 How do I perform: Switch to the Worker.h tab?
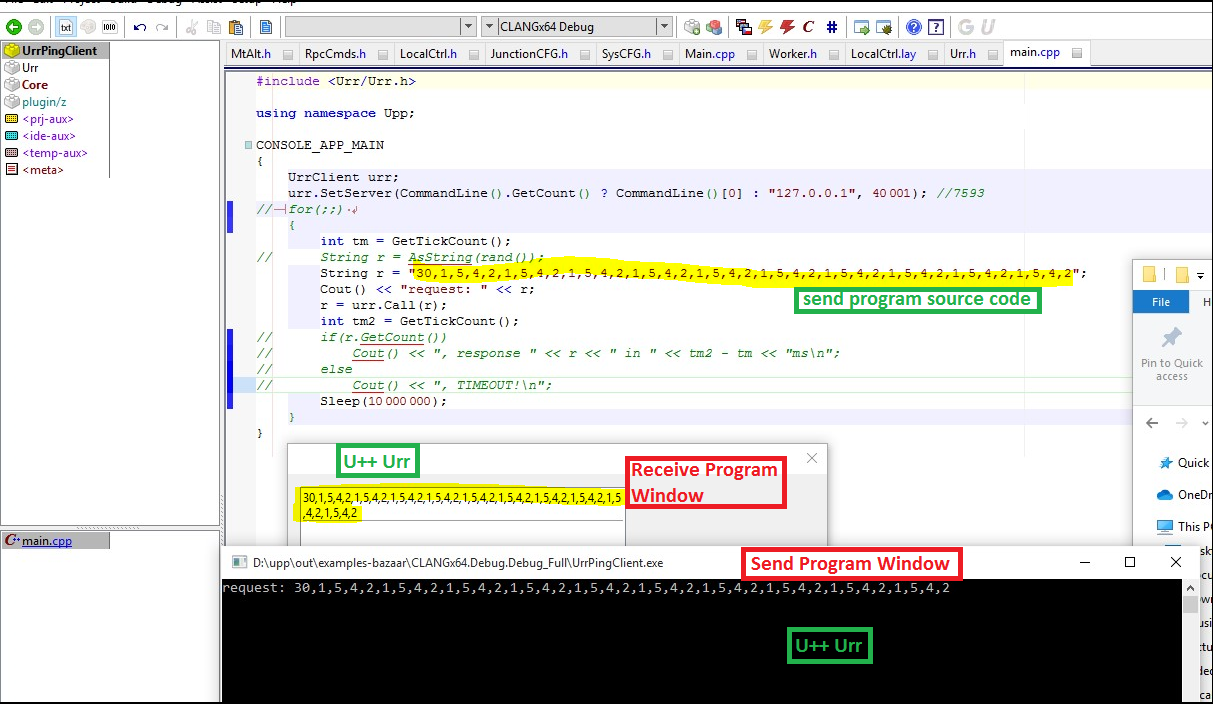(792, 54)
